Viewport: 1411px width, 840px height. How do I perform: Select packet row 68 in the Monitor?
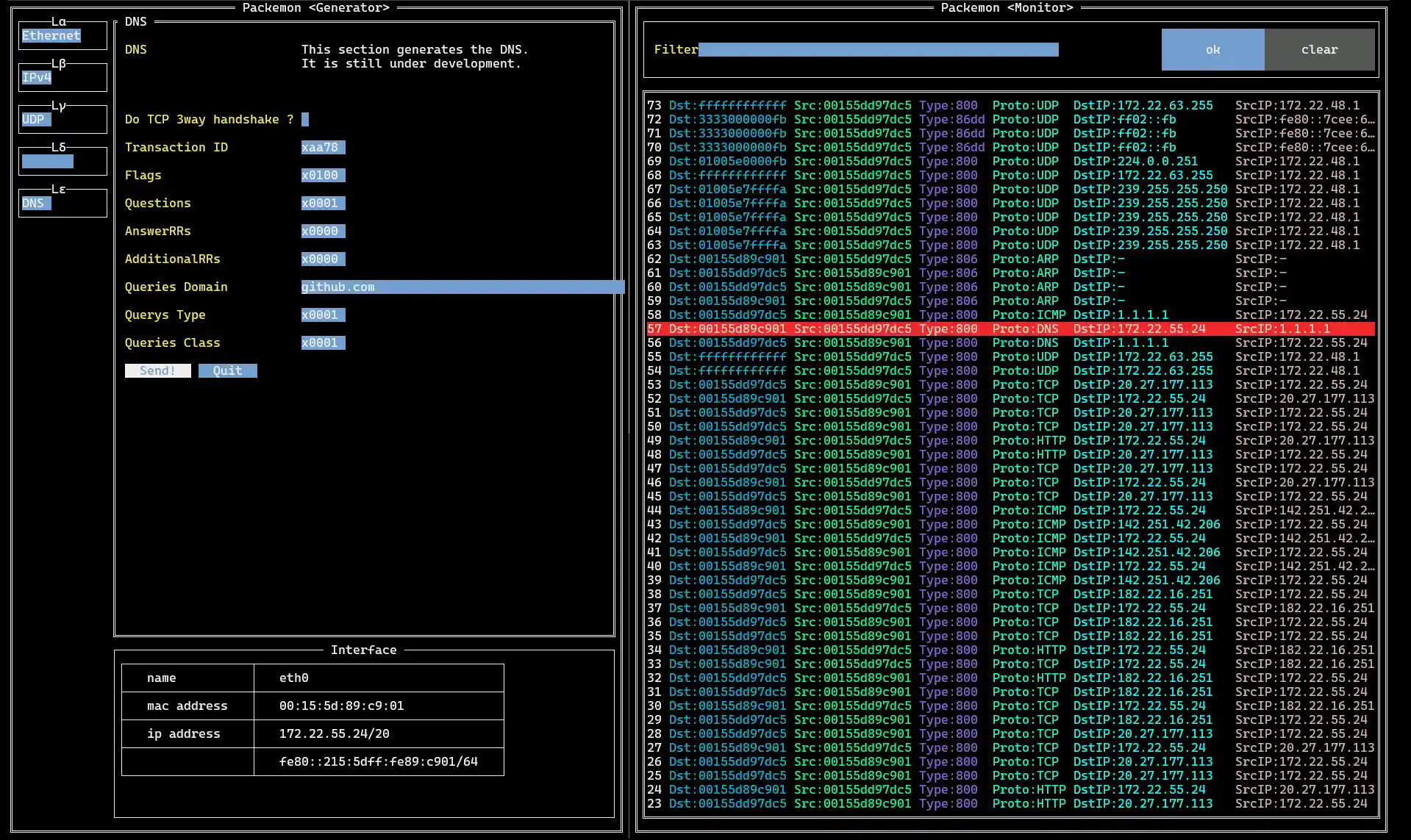click(1011, 175)
